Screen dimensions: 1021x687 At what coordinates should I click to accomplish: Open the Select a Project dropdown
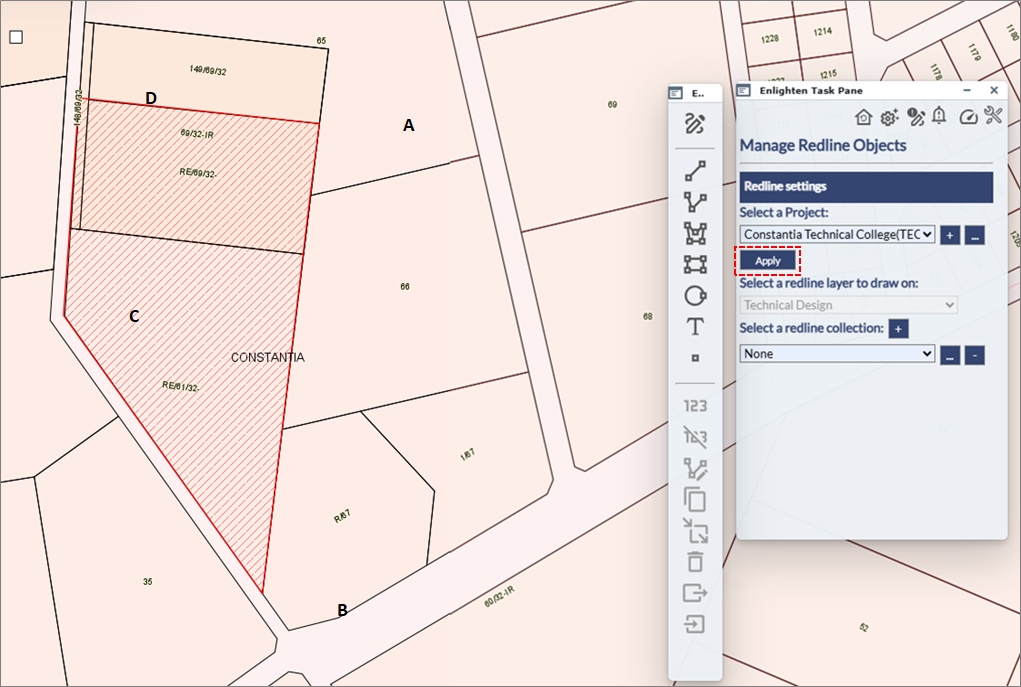click(838, 234)
